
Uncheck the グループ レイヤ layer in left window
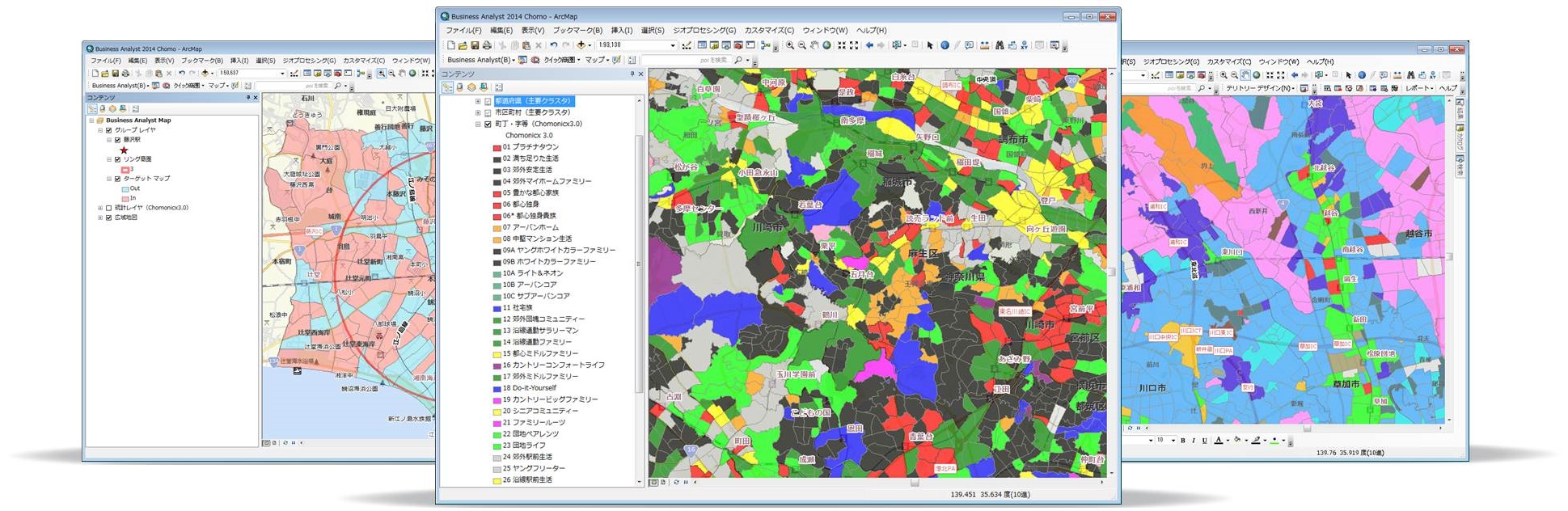click(109, 130)
